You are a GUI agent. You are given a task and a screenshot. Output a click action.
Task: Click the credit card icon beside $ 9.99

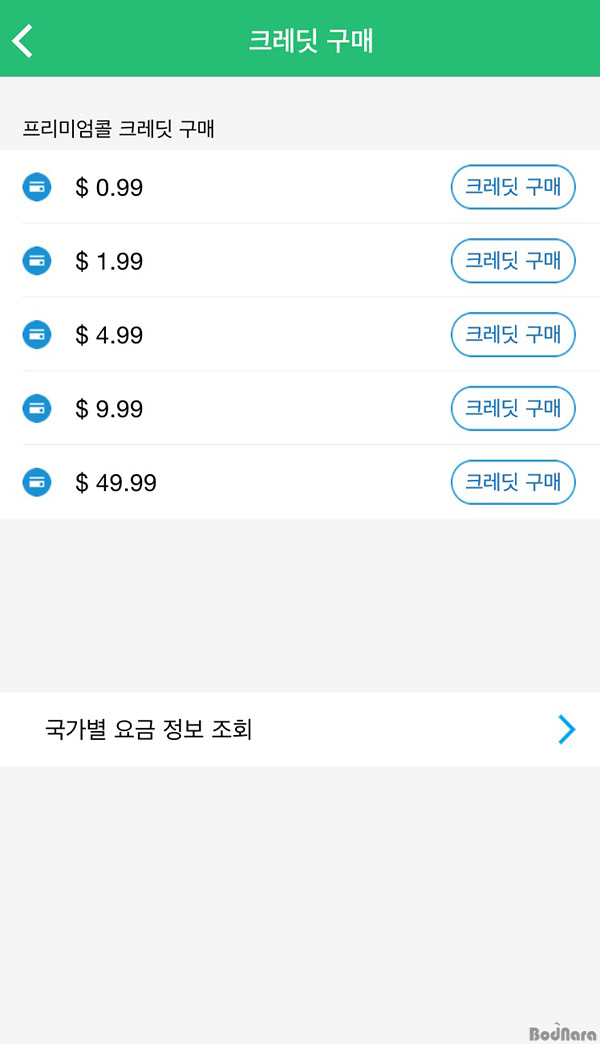click(37, 409)
